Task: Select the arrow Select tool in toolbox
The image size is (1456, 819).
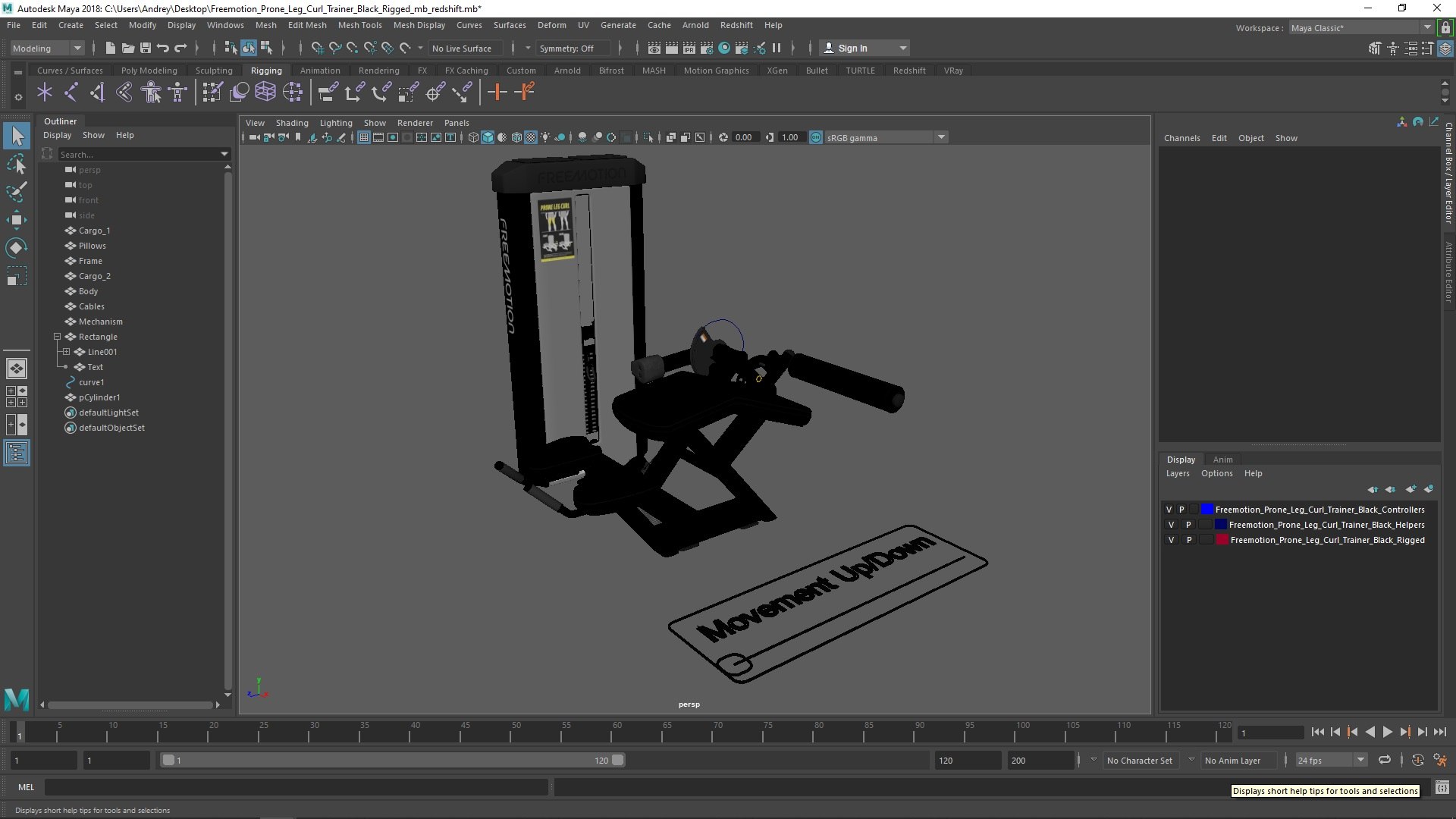Action: pyautogui.click(x=17, y=136)
